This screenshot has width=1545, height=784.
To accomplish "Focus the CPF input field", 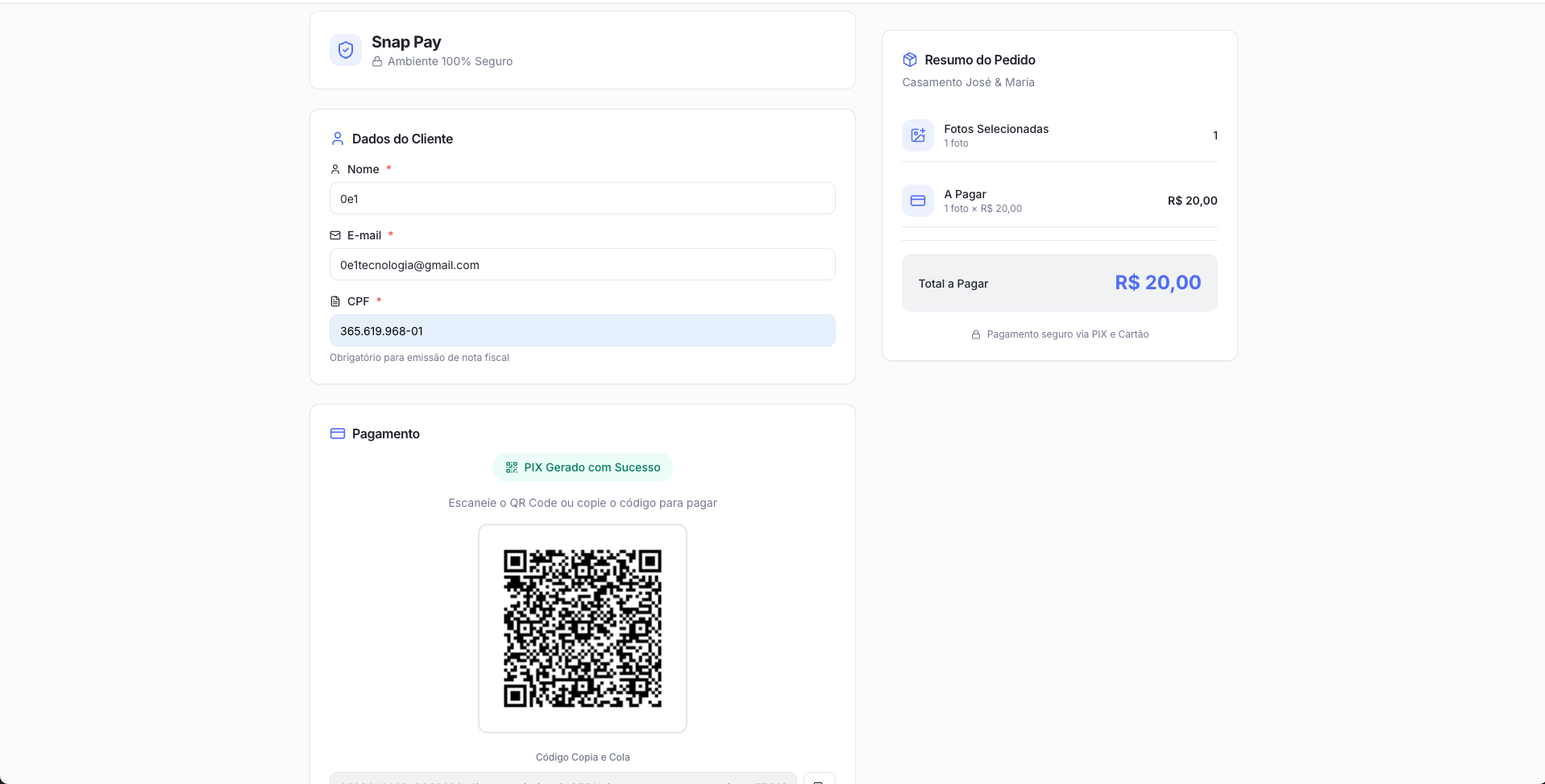I will click(x=583, y=330).
